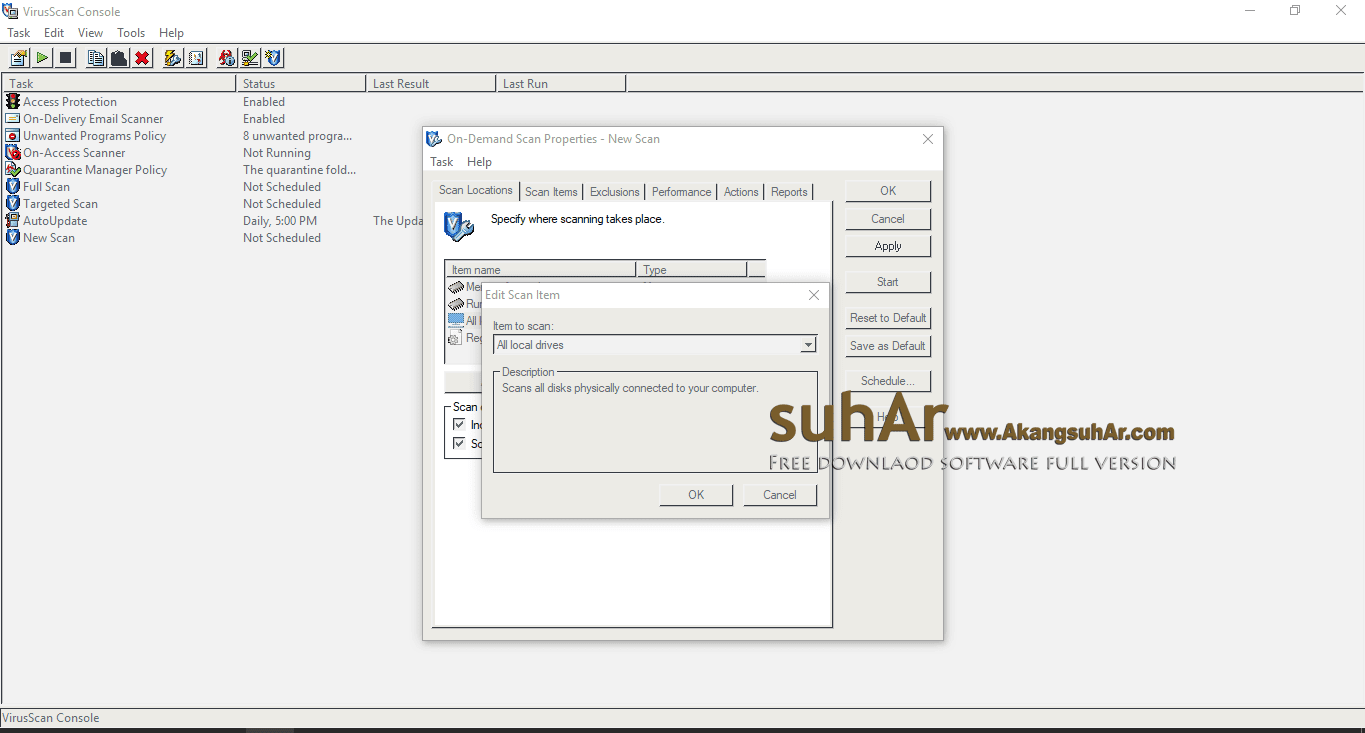Click the Paste task toolbar icon
This screenshot has width=1365, height=733.
pos(119,58)
